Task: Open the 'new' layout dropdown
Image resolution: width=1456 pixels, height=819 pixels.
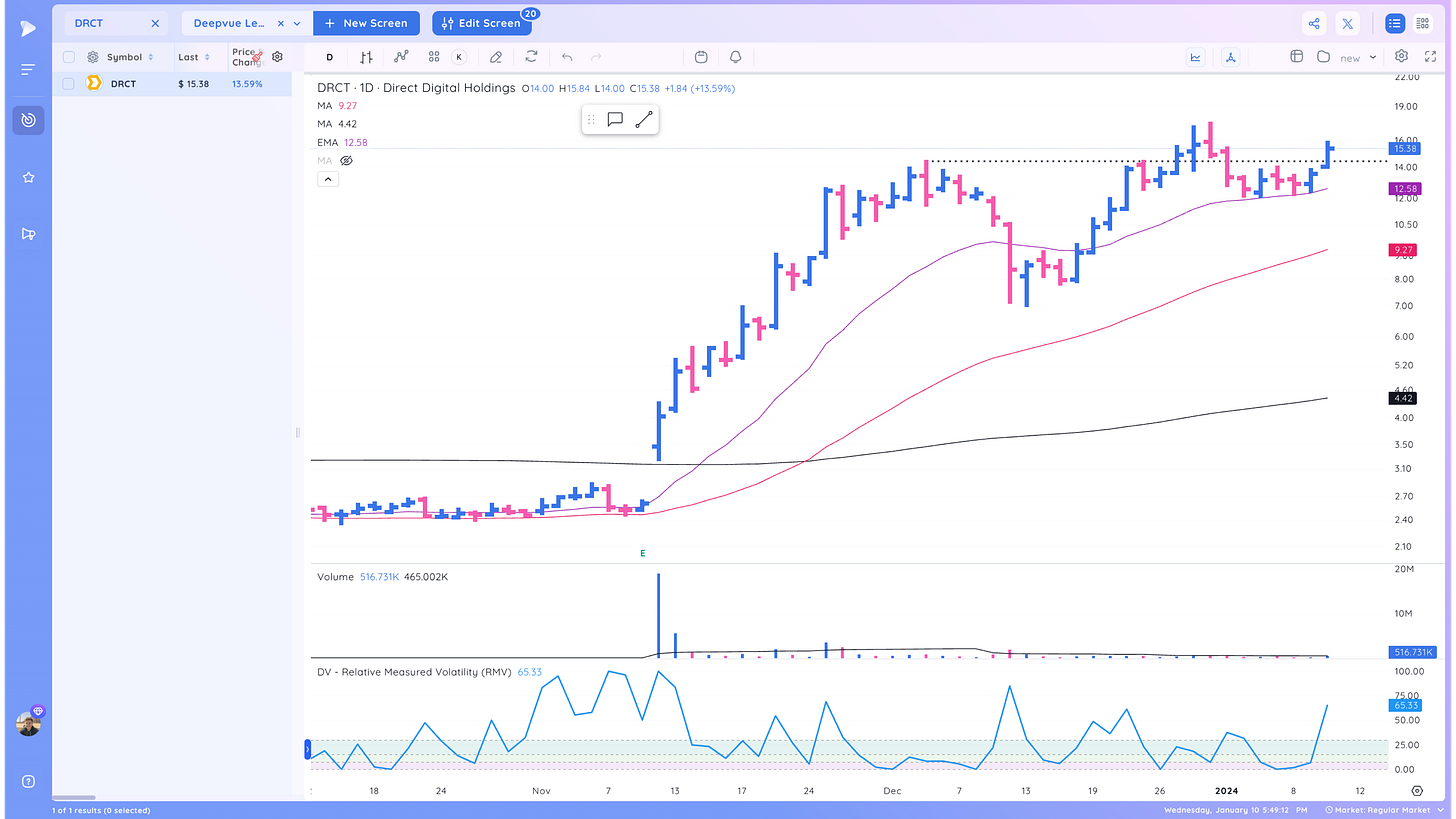Action: (1372, 57)
